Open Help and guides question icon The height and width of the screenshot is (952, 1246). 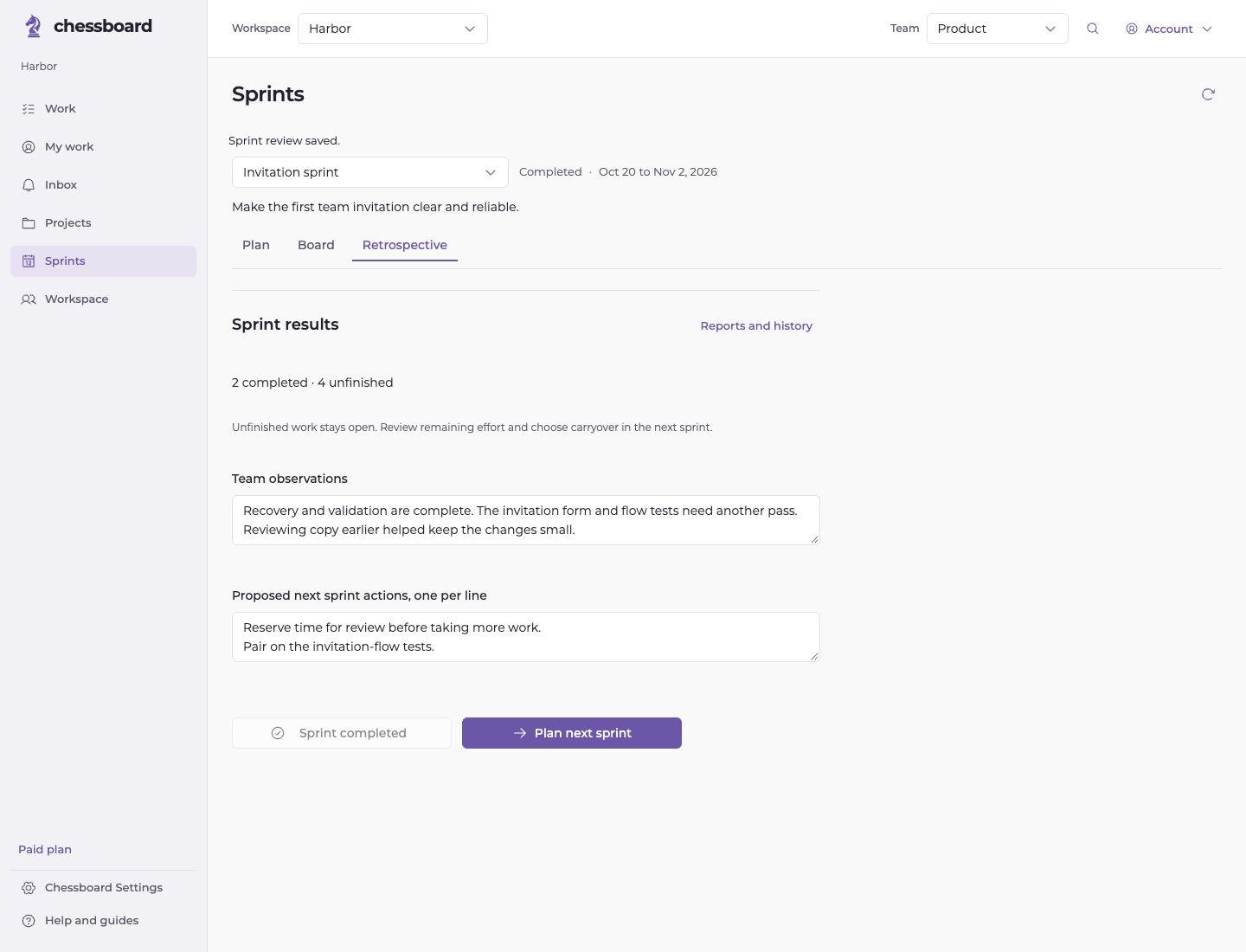click(x=29, y=921)
